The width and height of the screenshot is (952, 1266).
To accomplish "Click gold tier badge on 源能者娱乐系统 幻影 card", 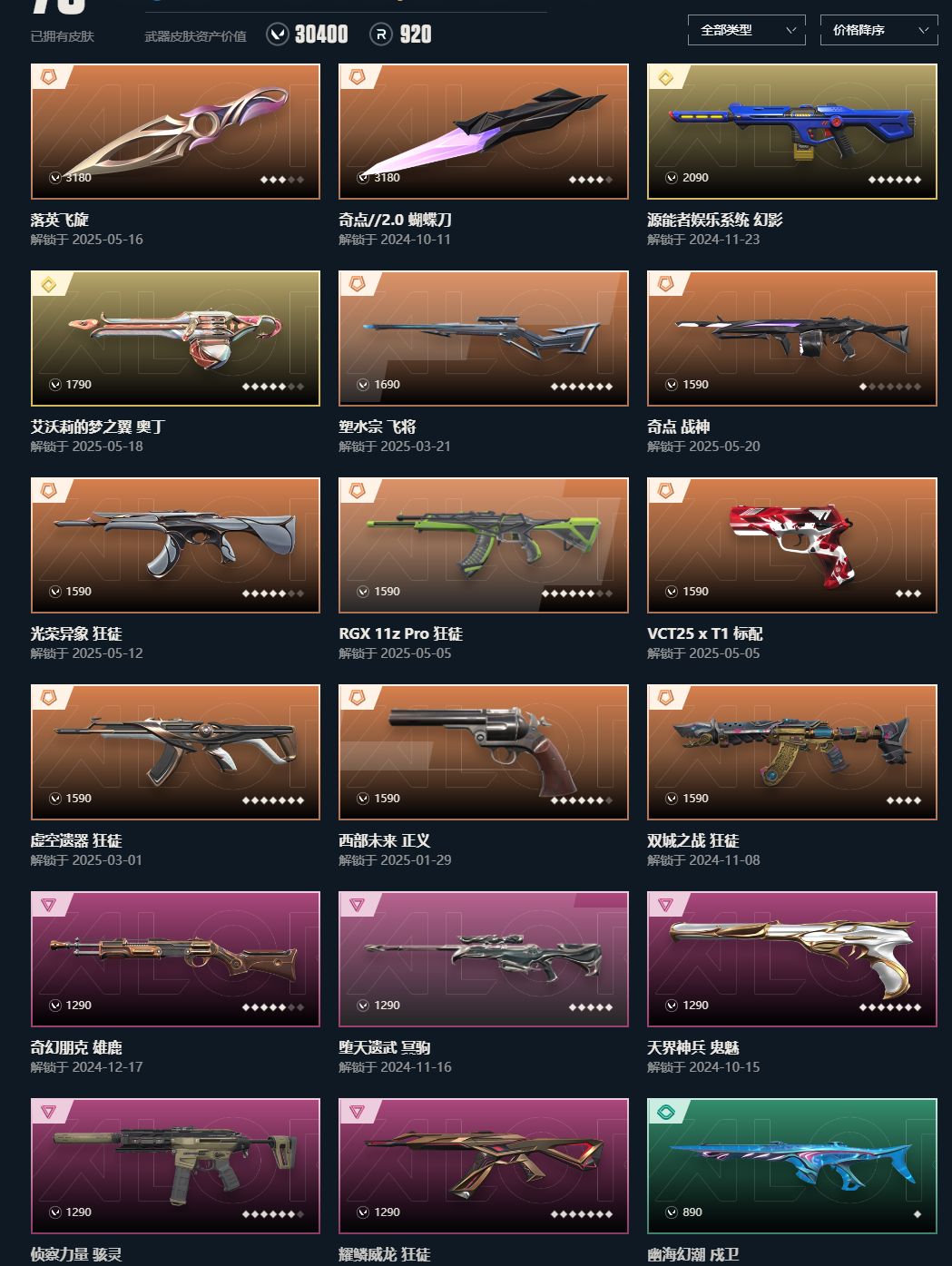I will tap(666, 78).
